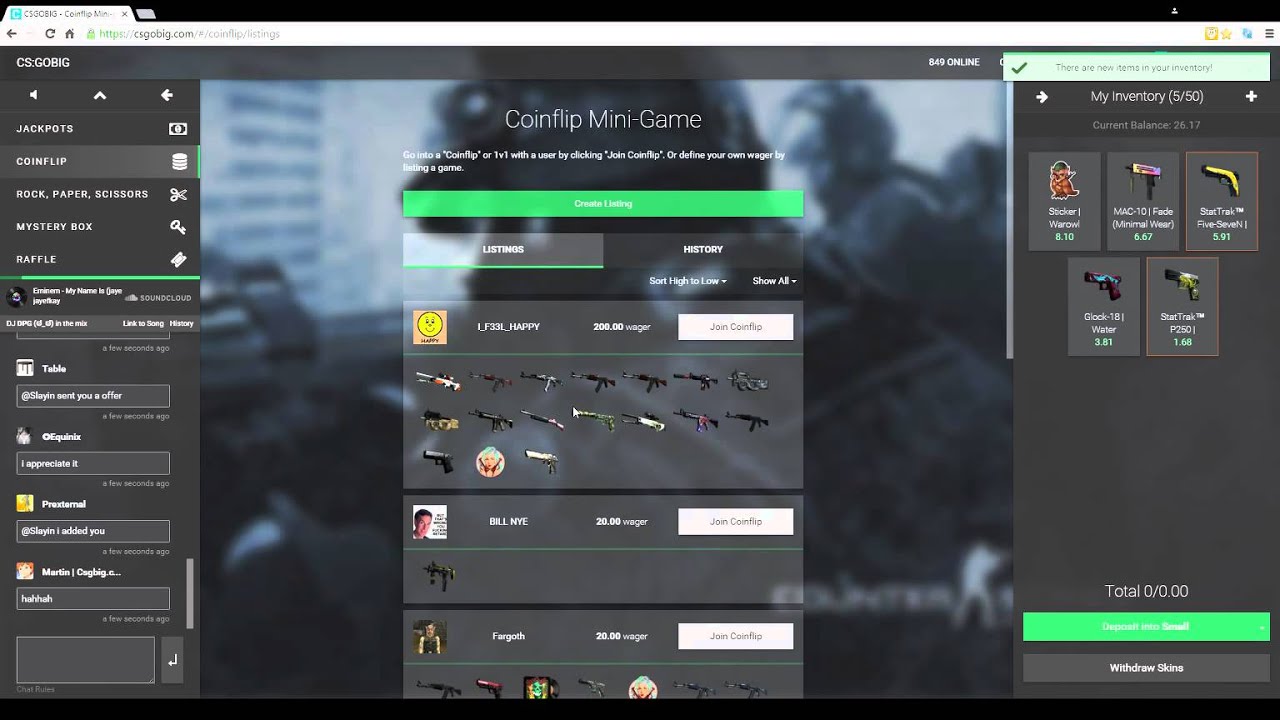Click BILL NYE's wagered gun skin

(x=438, y=575)
